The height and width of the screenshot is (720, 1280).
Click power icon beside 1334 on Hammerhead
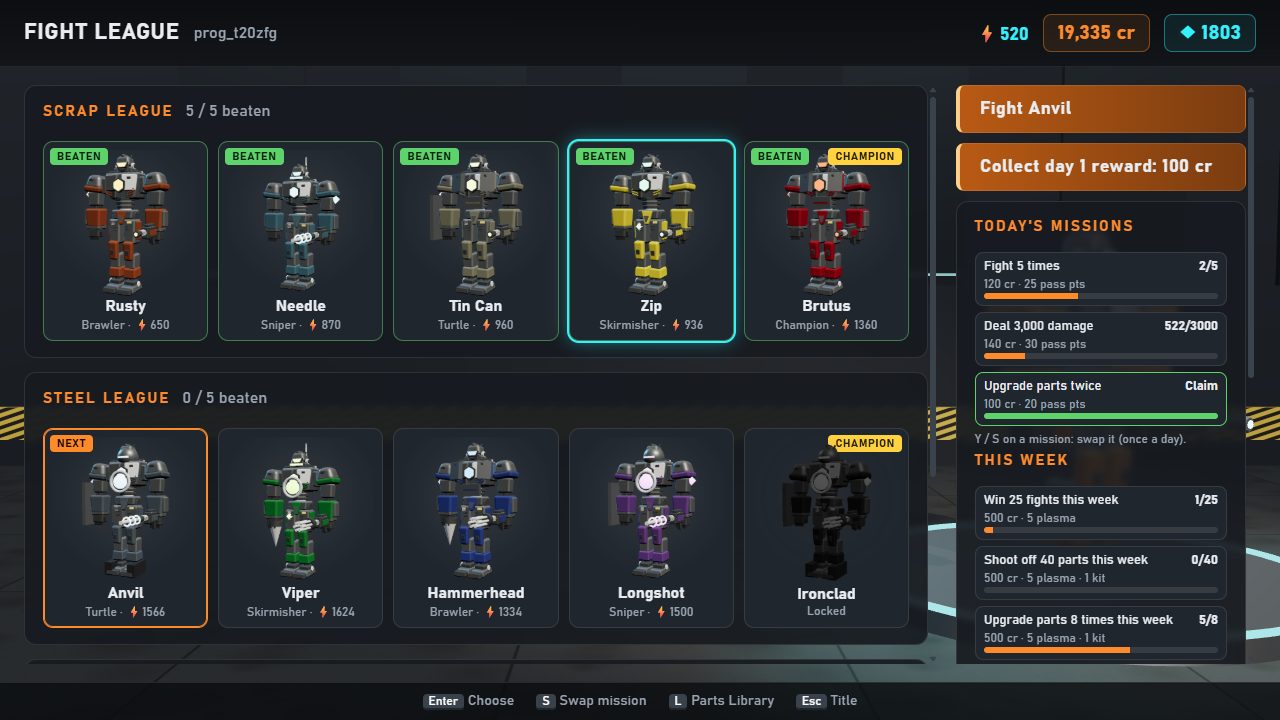click(x=490, y=612)
